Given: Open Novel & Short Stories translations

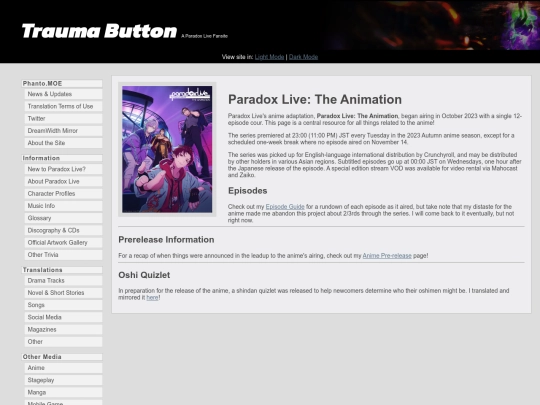Looking at the screenshot, I should point(63,293).
